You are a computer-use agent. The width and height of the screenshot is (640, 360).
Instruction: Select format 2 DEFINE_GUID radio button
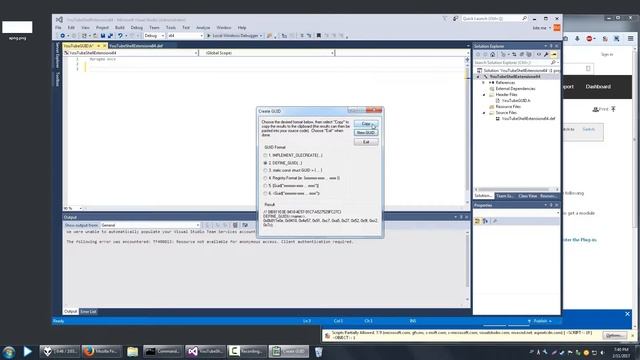click(265, 163)
